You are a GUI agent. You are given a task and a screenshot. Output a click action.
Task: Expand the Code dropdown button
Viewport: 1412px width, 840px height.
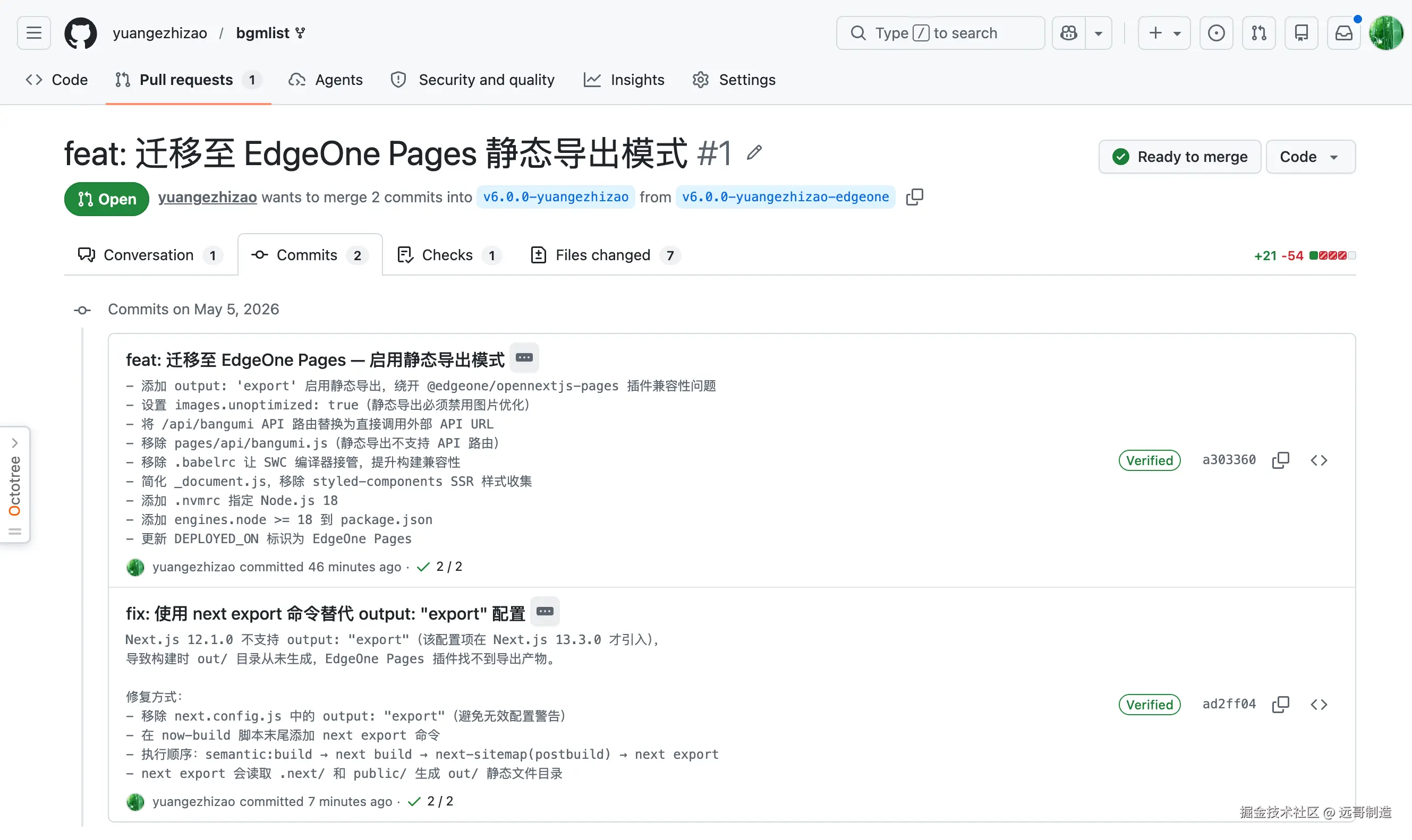[1310, 156]
